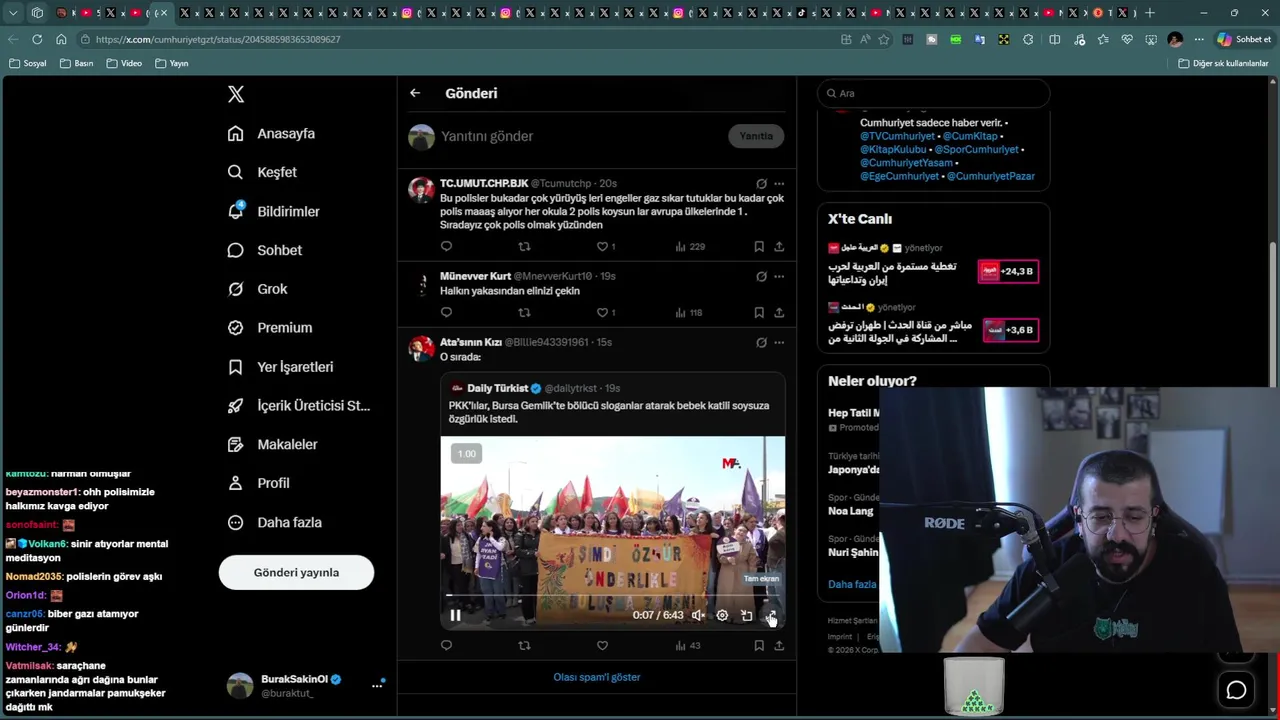1280x720 pixels.
Task: Click Grok icon on Ata'sının Kızı's reply
Action: 761,342
